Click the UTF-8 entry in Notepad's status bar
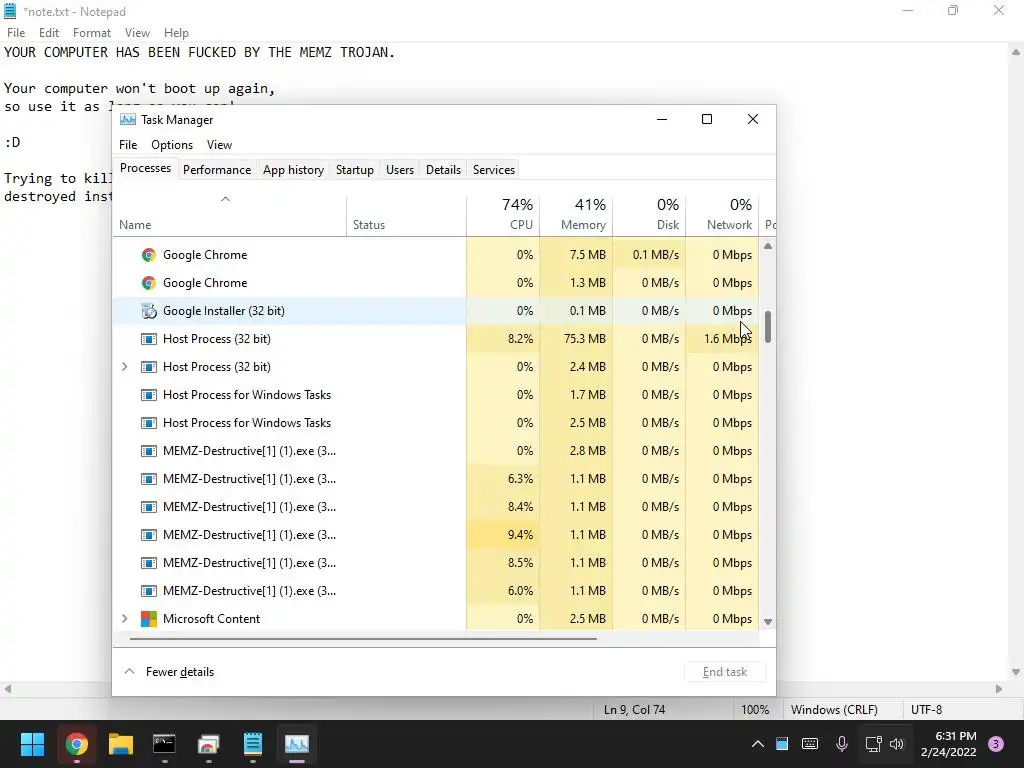Viewport: 1024px width, 768px height. [926, 709]
